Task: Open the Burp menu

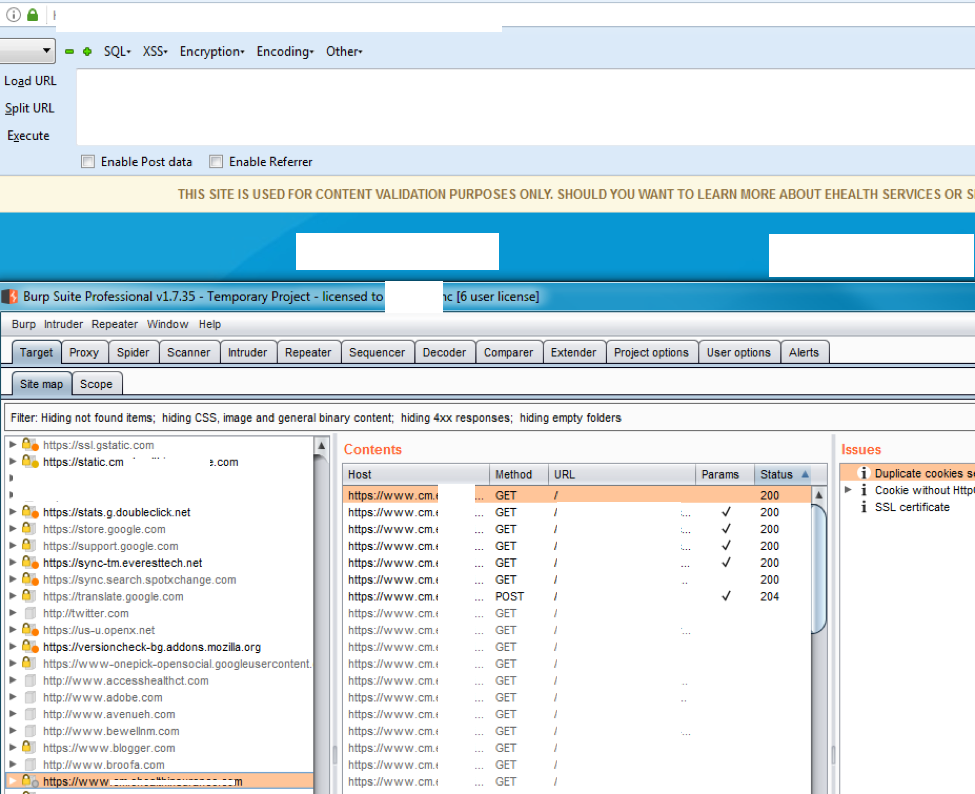Action: pos(24,324)
